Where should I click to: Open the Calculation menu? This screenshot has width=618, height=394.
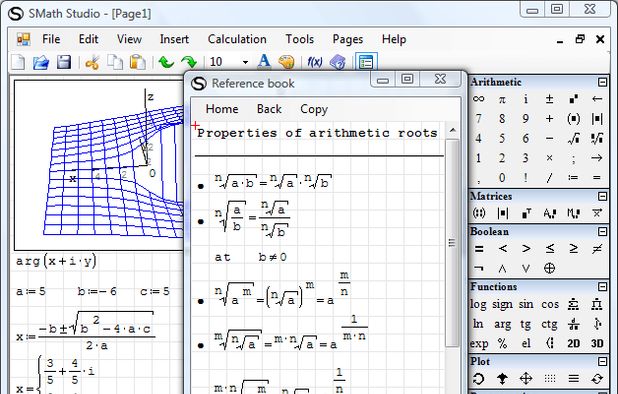237,39
